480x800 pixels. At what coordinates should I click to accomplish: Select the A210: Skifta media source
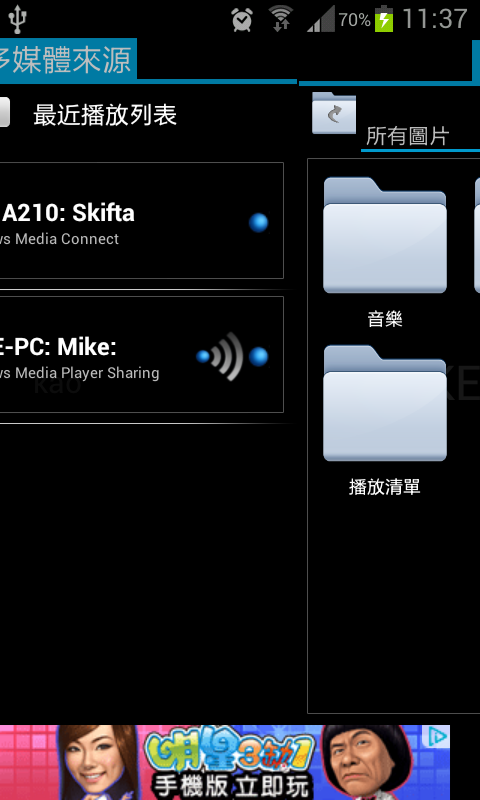[141, 220]
